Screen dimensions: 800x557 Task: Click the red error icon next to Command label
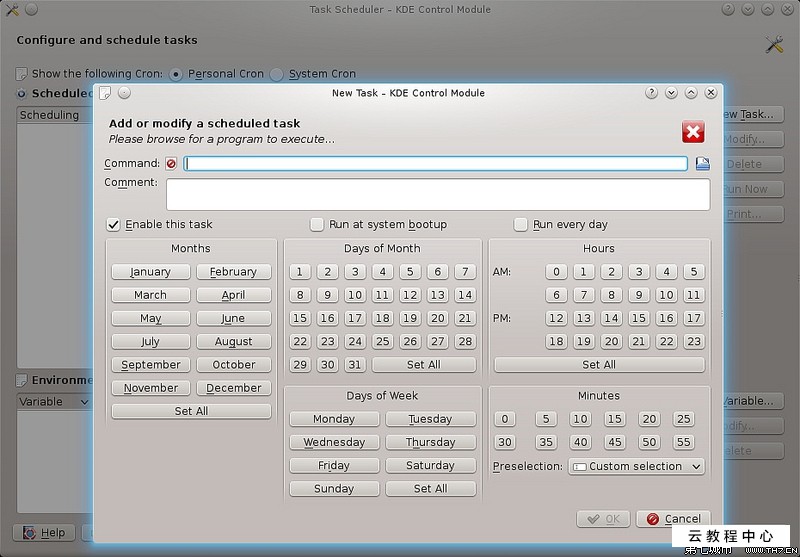tap(171, 164)
